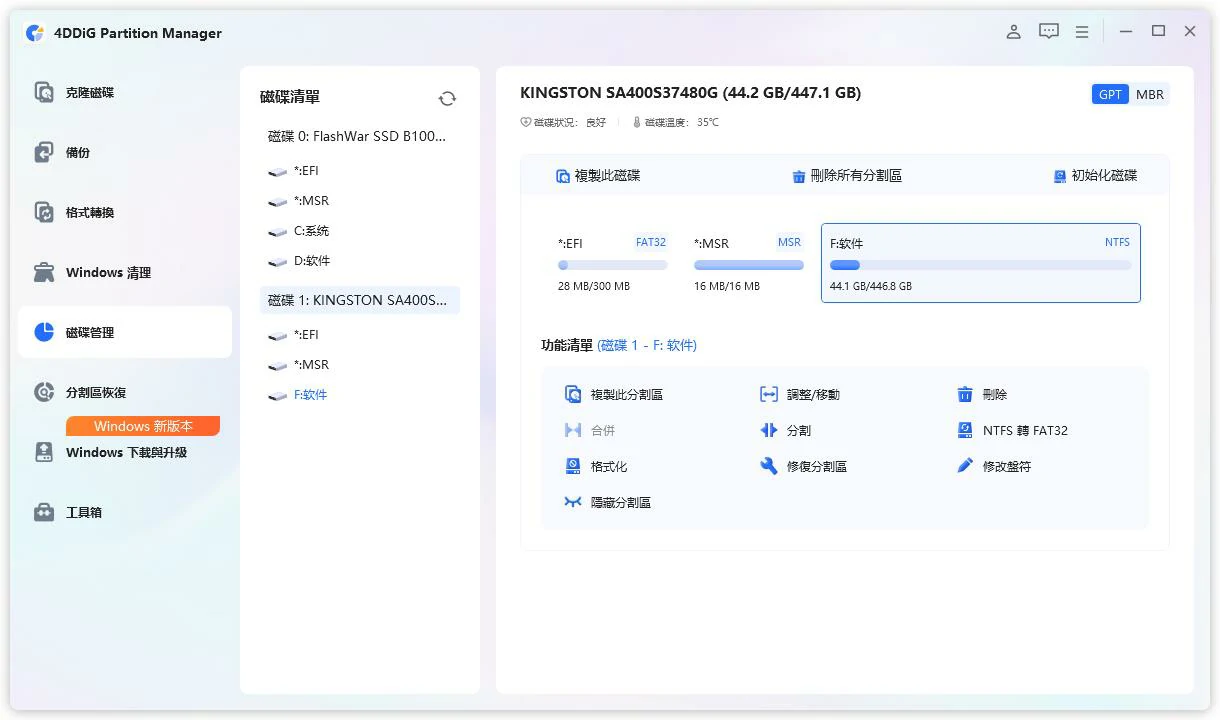Open the 分割區恢復 sidebar section

pyautogui.click(x=125, y=392)
